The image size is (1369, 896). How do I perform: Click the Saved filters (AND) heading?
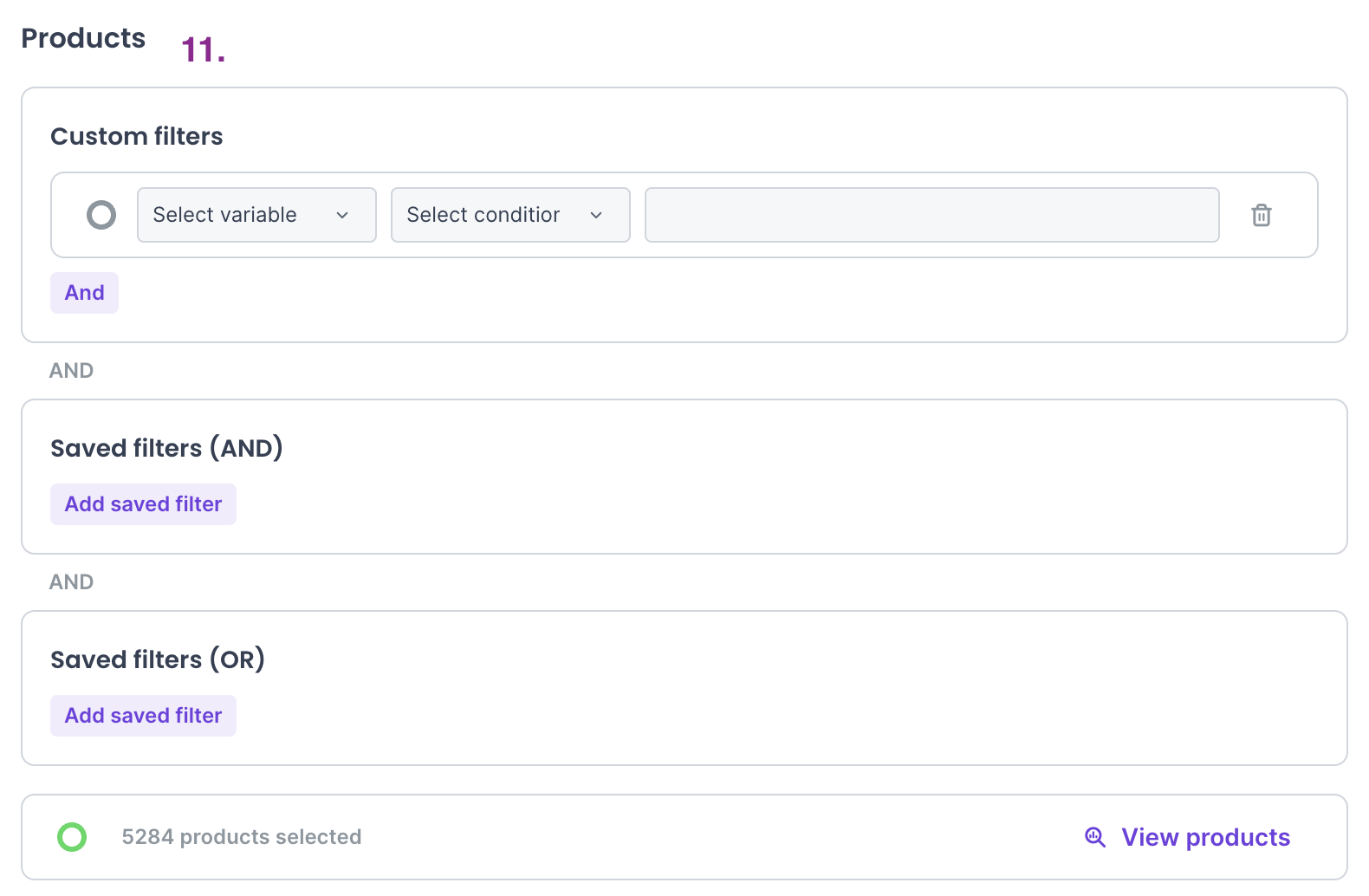tap(166, 448)
